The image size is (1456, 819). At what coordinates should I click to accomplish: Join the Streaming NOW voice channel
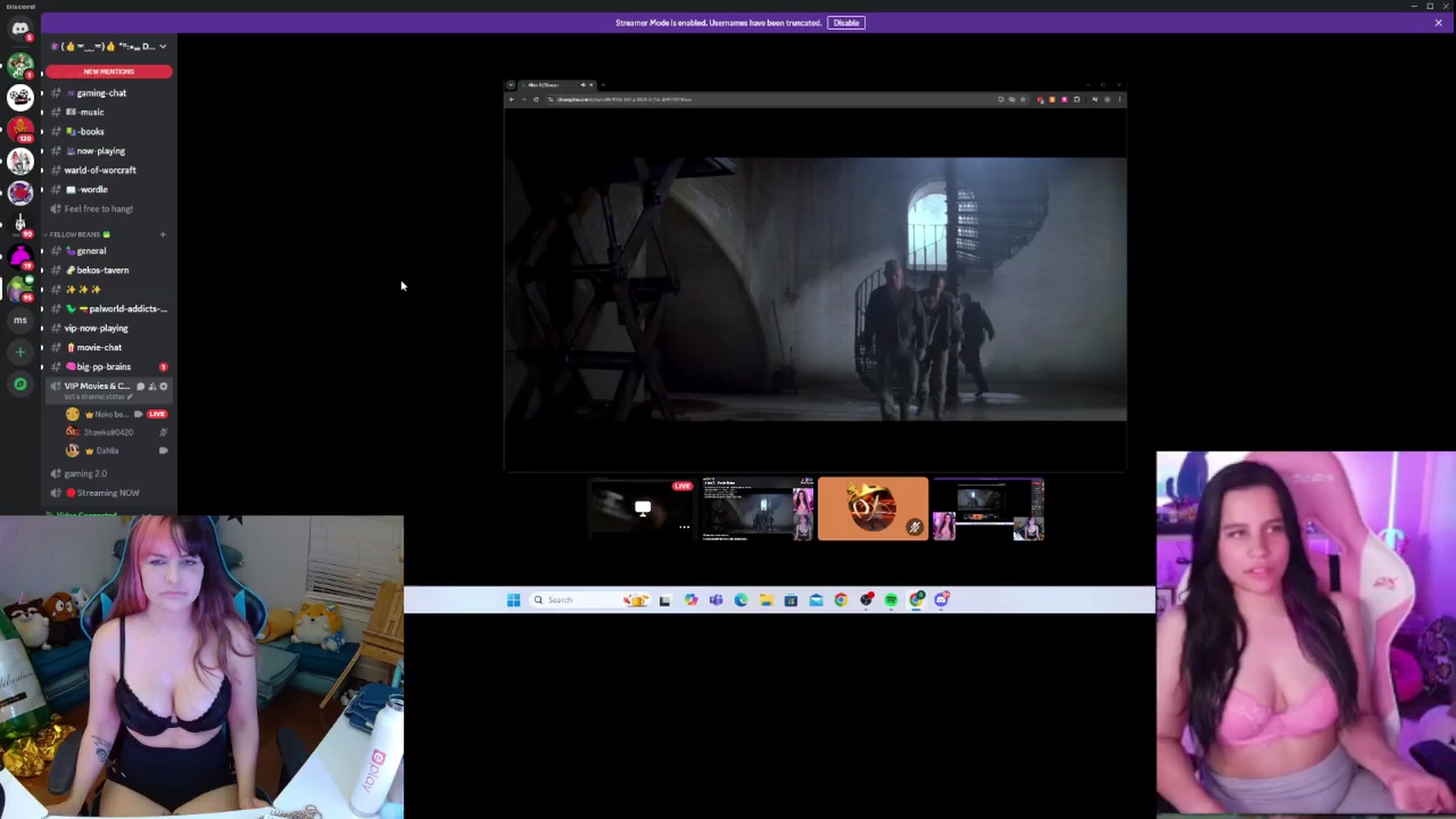[x=109, y=493]
